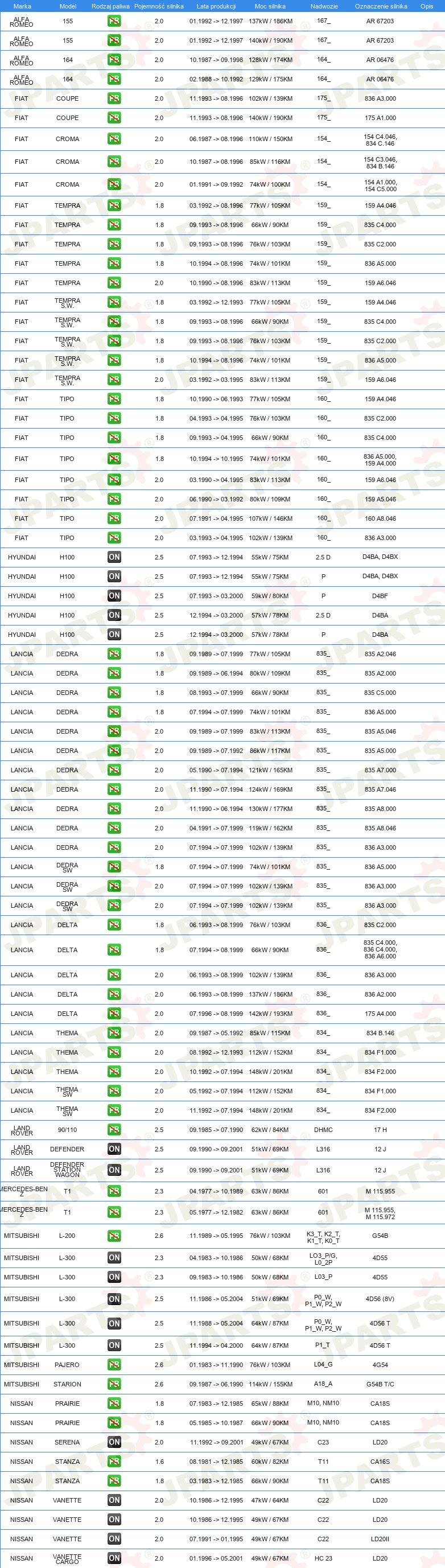Select engine code cell 17 H
Image resolution: width=445 pixels, height=1568 pixels.
coord(380,1130)
